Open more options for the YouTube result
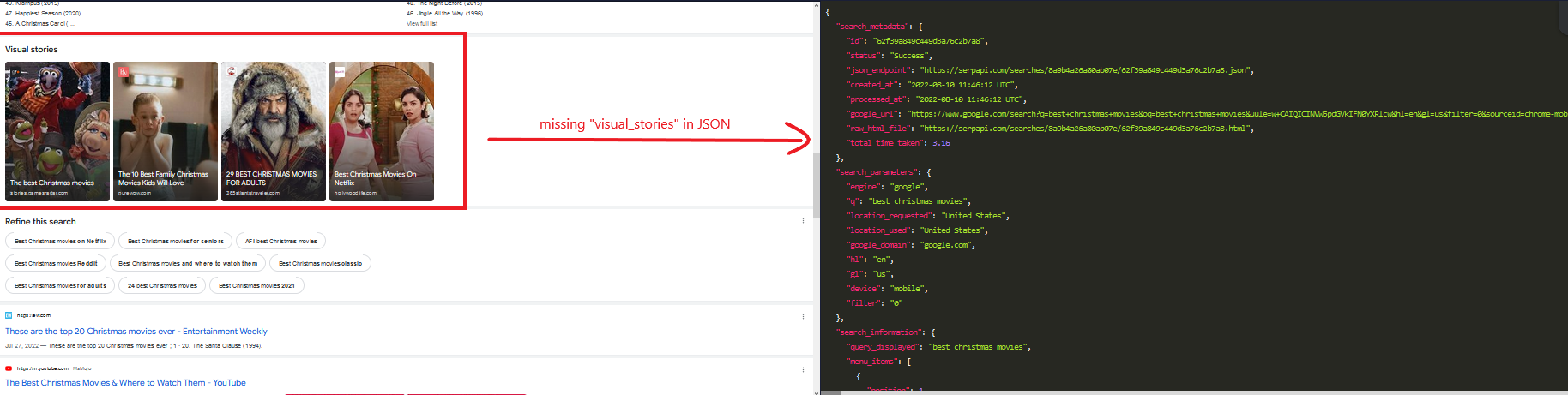Image resolution: width=1568 pixels, height=395 pixels. 803,369
